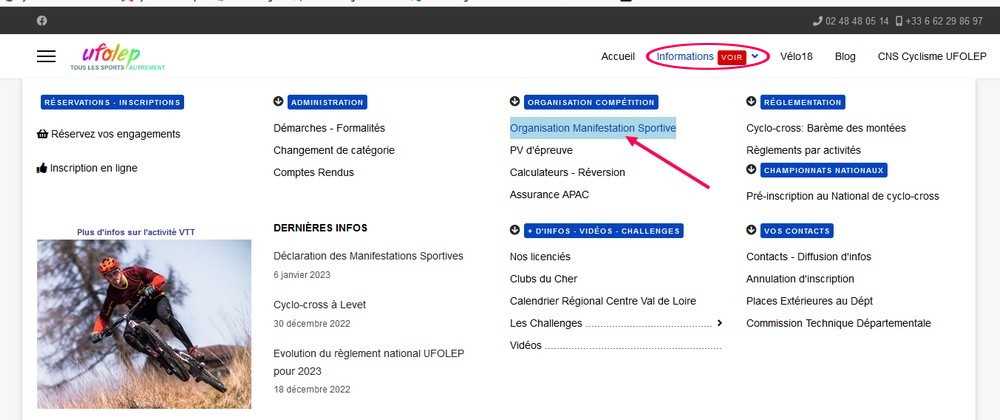
Task: Open Organisation Manifestation Sportive link
Action: 592,128
